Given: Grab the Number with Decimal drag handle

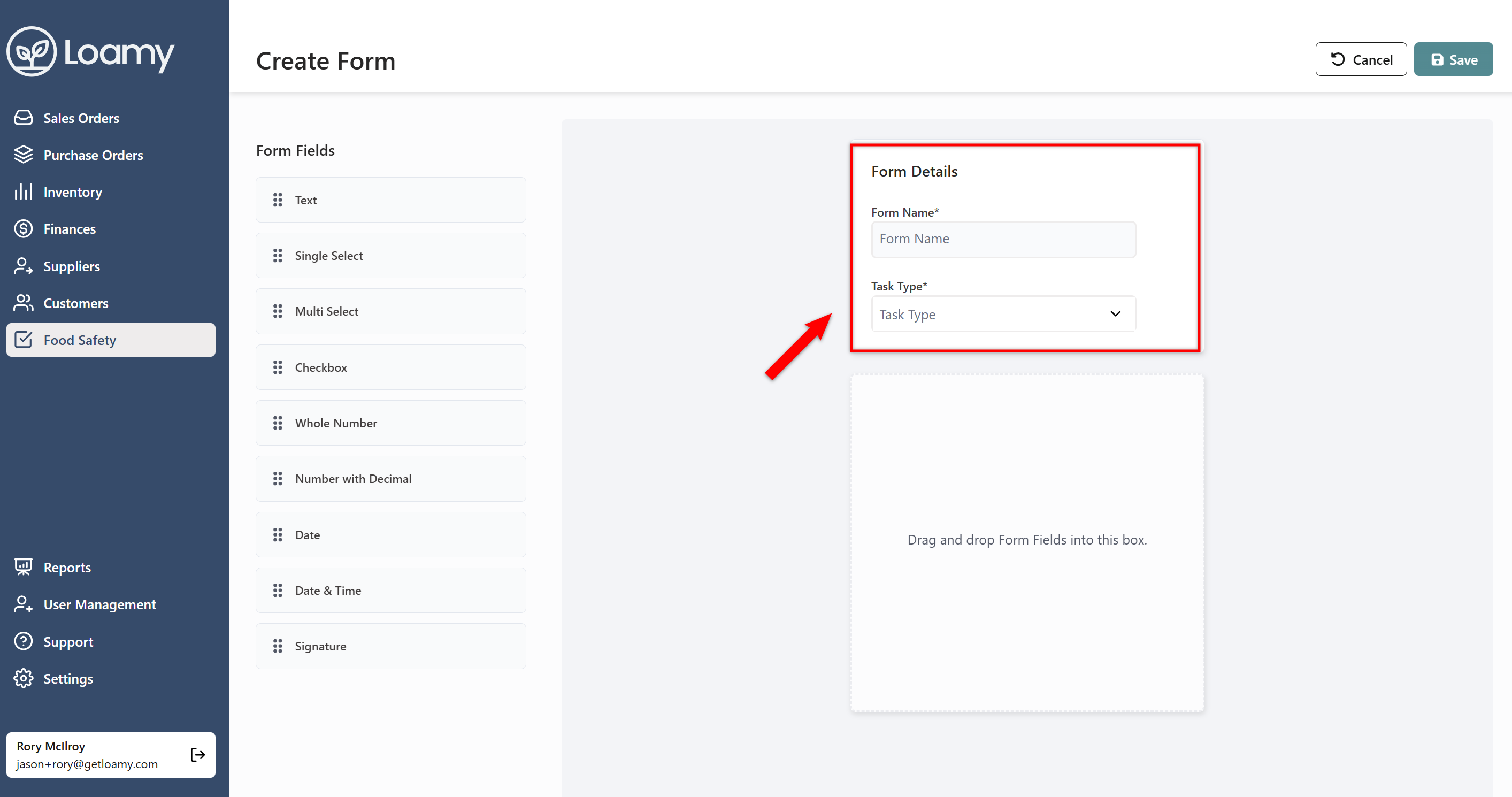Looking at the screenshot, I should (278, 479).
